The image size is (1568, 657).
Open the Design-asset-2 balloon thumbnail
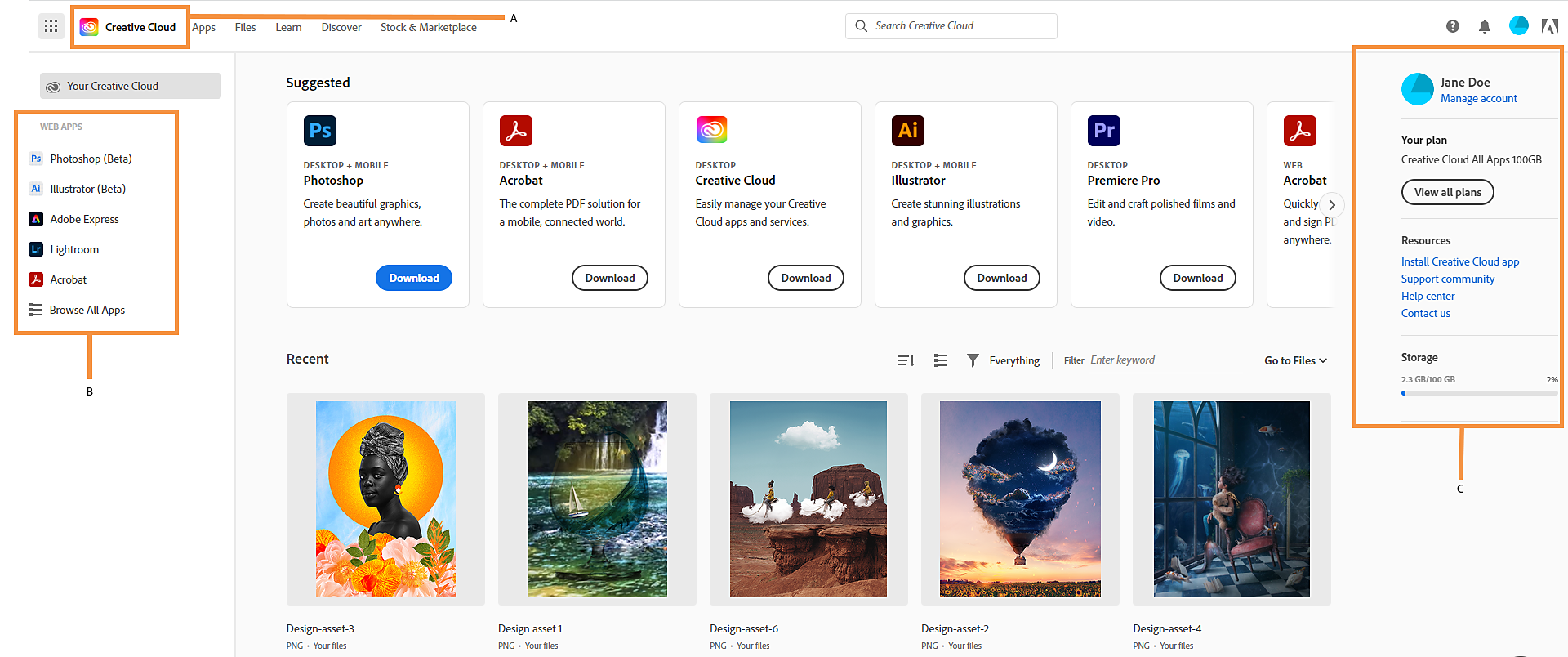(1020, 498)
